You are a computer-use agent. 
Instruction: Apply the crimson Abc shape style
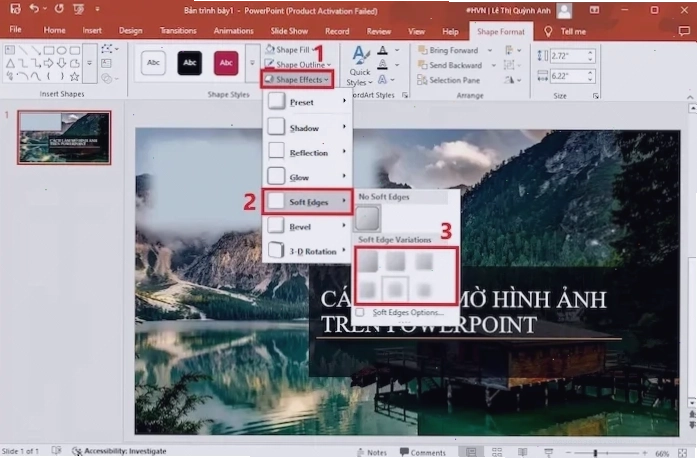pyautogui.click(x=226, y=63)
